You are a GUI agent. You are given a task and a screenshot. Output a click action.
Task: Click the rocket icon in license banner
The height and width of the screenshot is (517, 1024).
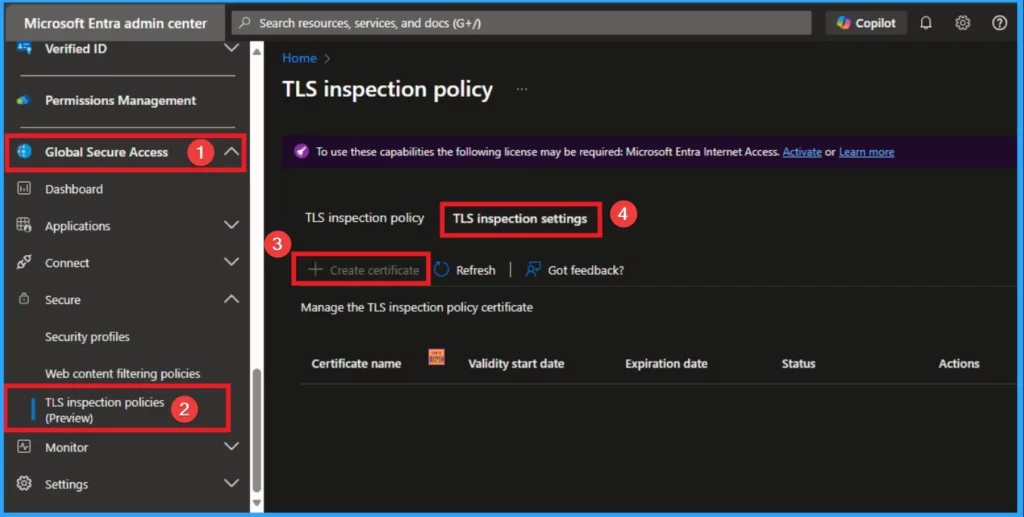pos(301,151)
